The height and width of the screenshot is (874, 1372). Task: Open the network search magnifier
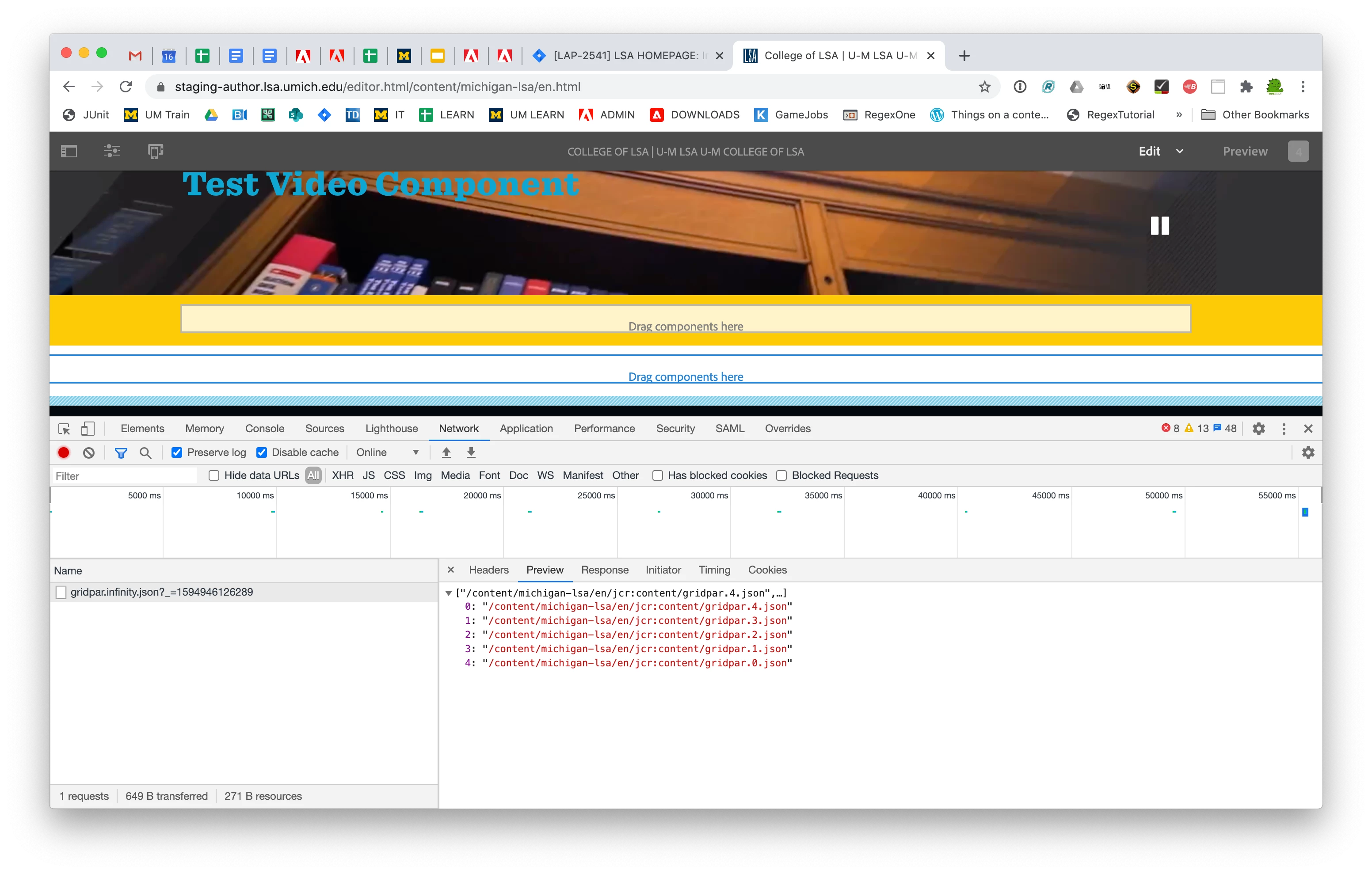tap(145, 452)
